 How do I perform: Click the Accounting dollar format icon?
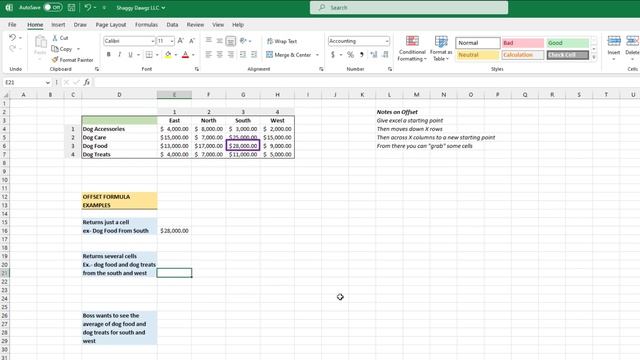333,54
